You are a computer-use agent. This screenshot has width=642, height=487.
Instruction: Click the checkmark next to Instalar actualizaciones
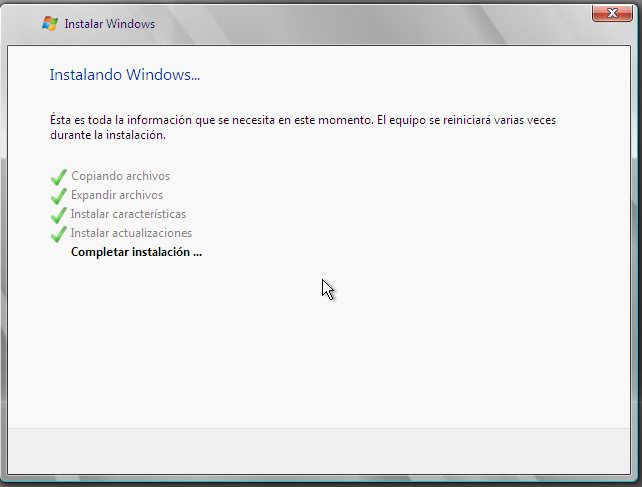[59, 234]
